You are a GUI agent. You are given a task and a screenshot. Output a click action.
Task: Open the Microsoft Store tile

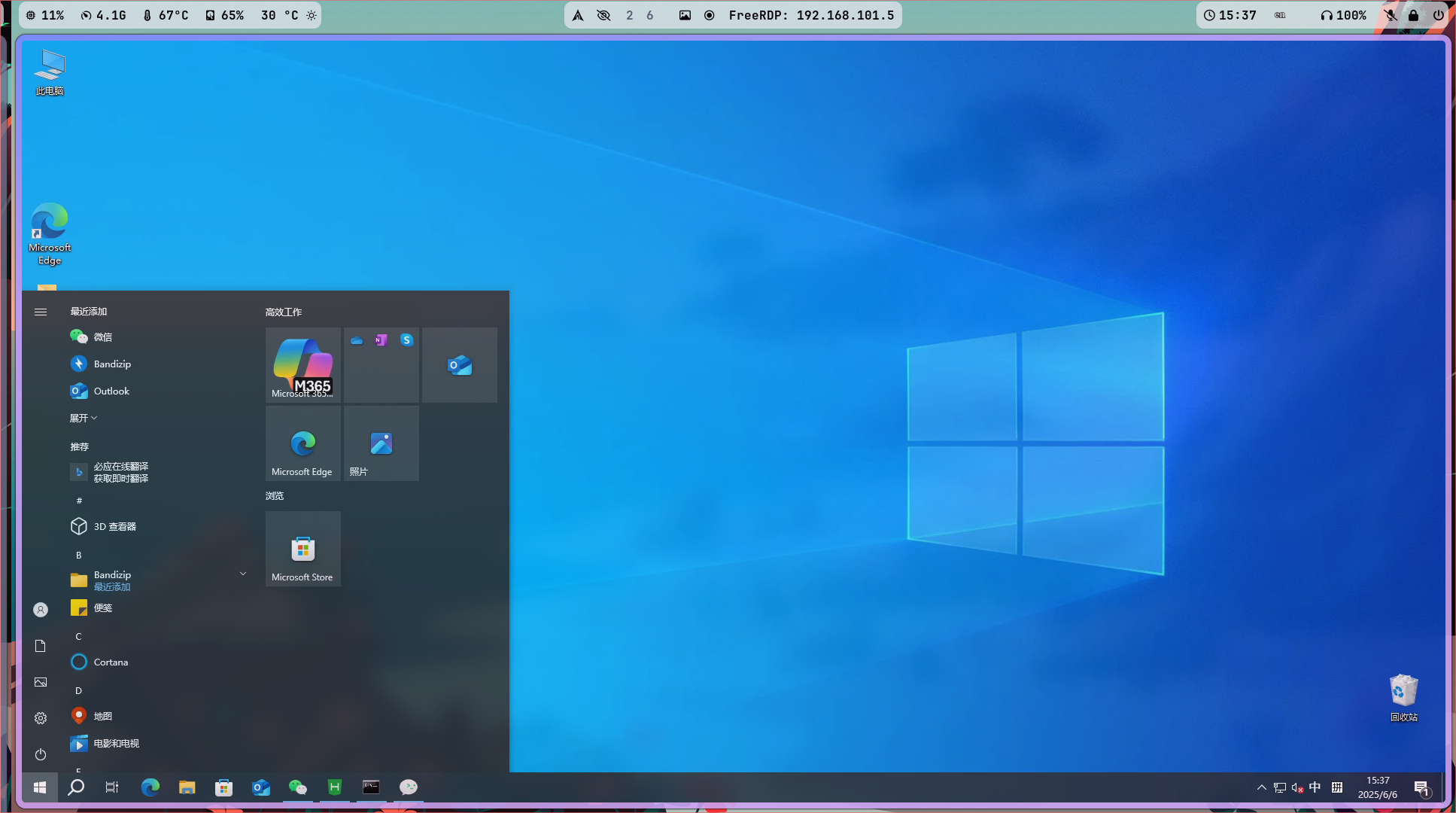303,549
